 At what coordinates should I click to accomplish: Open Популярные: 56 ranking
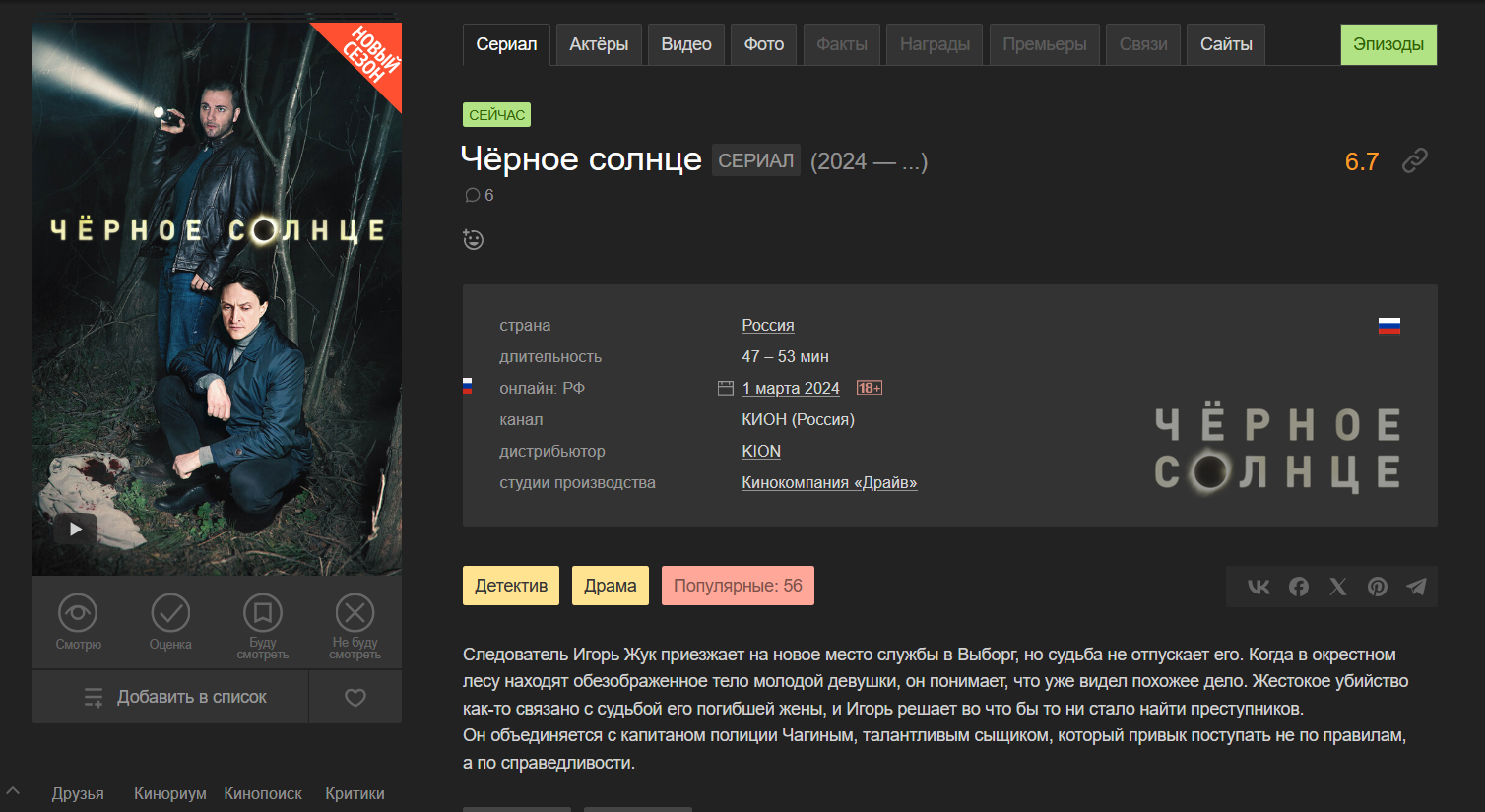click(x=738, y=586)
